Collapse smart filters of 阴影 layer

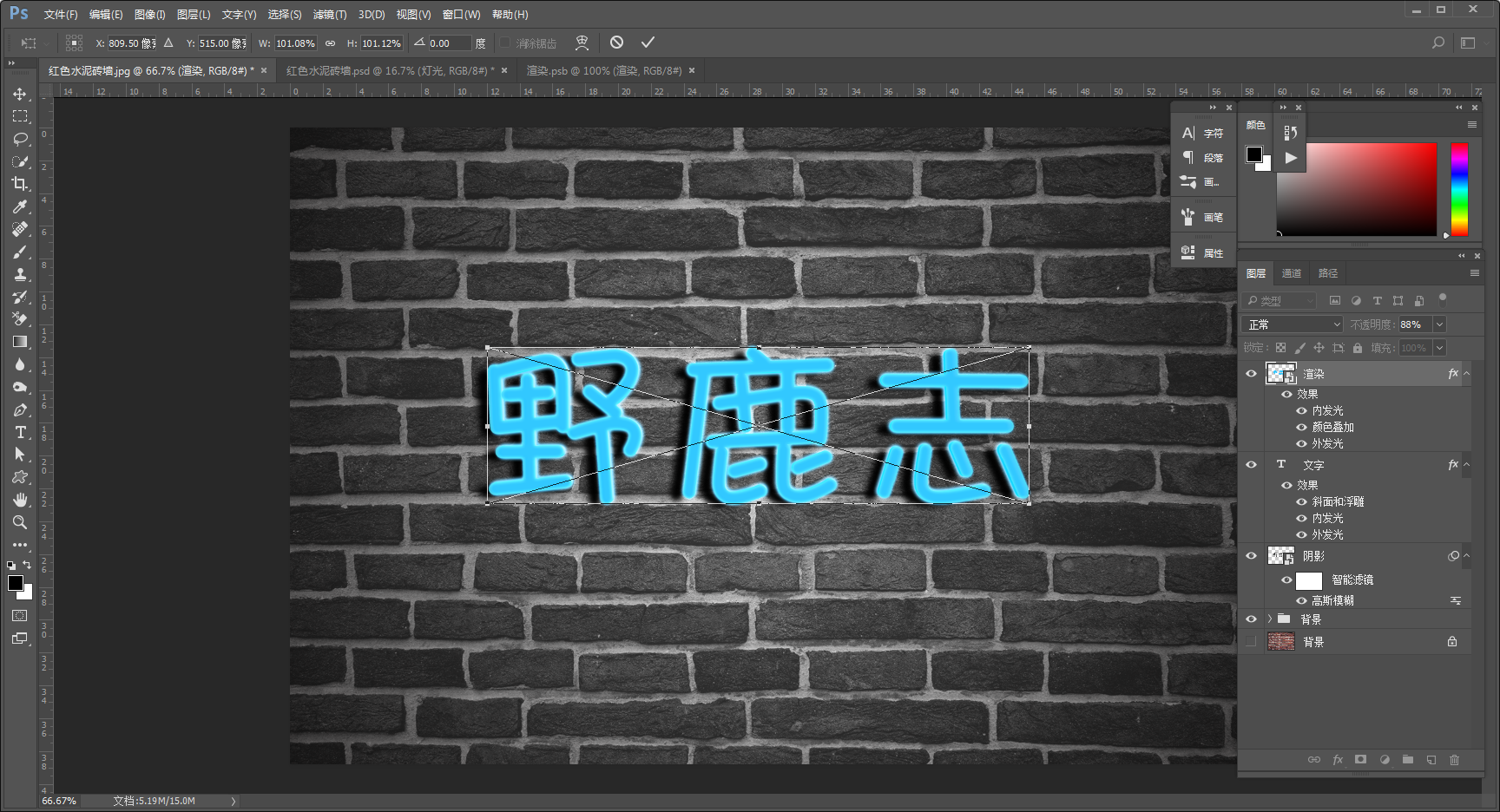[x=1467, y=556]
